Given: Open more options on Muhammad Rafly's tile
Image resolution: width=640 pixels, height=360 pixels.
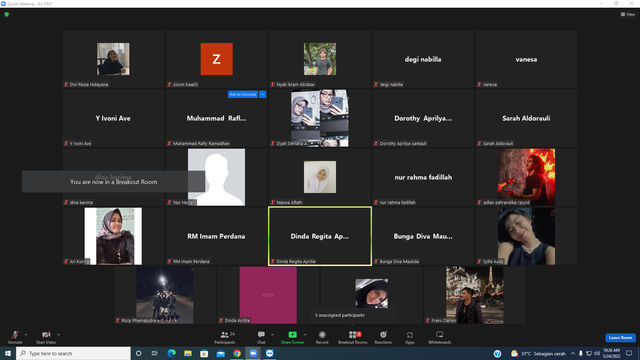Looking at the screenshot, I should click(x=262, y=94).
